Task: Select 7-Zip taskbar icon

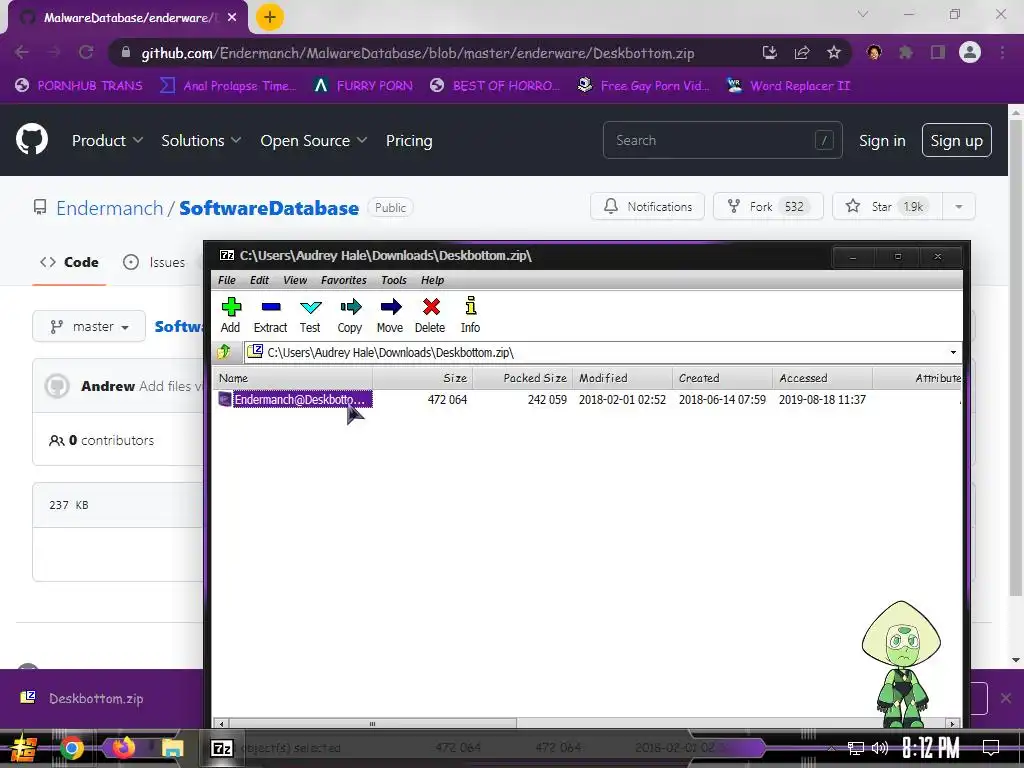Action: point(222,748)
